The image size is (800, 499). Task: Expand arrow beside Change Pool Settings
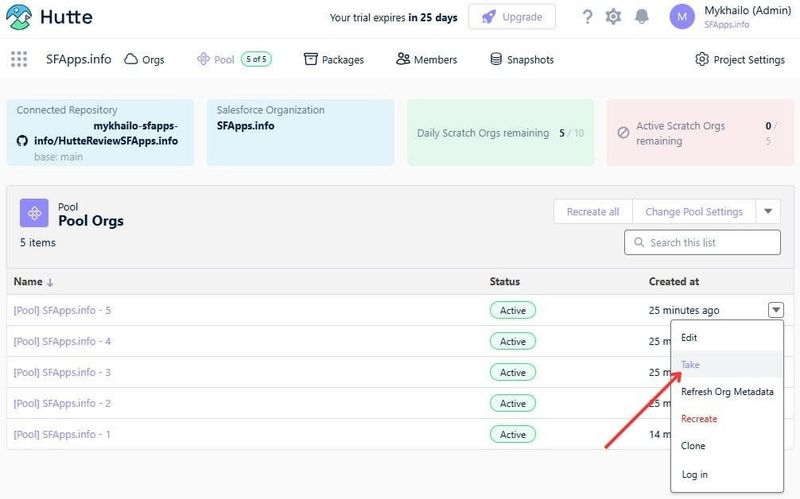768,211
